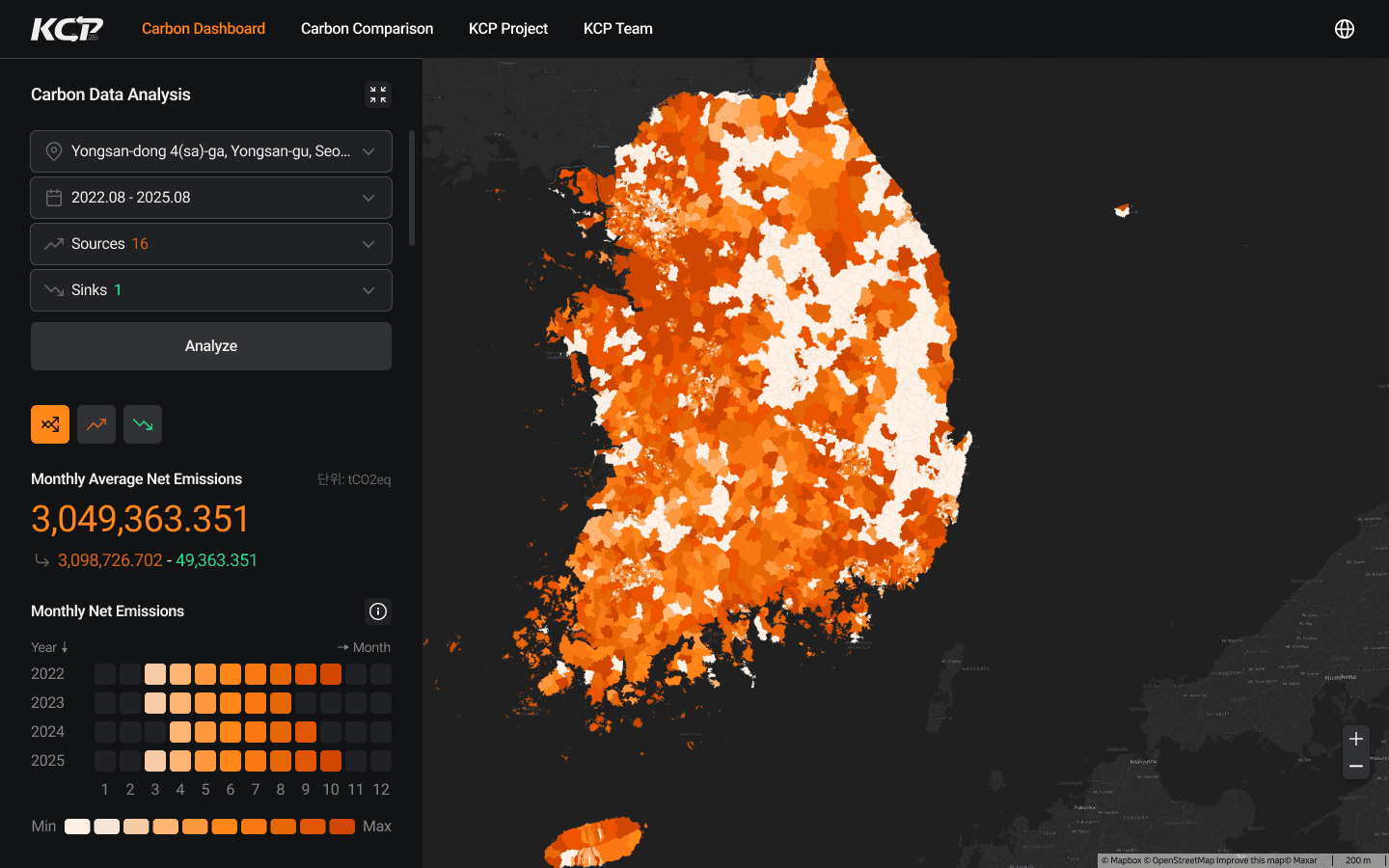Zoom out on the map

(x=1356, y=766)
